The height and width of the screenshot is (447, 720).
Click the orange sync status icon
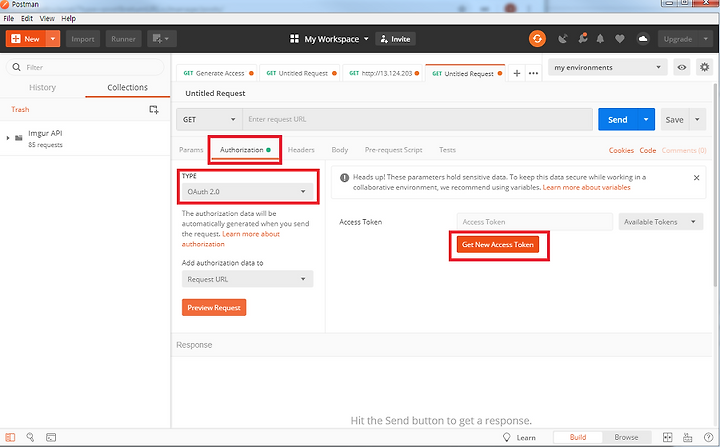point(537,39)
